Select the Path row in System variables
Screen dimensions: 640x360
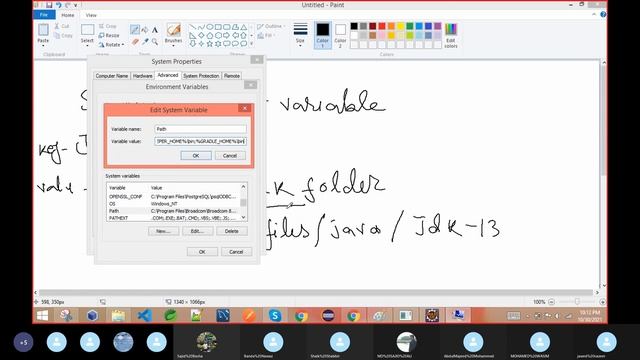173,211
